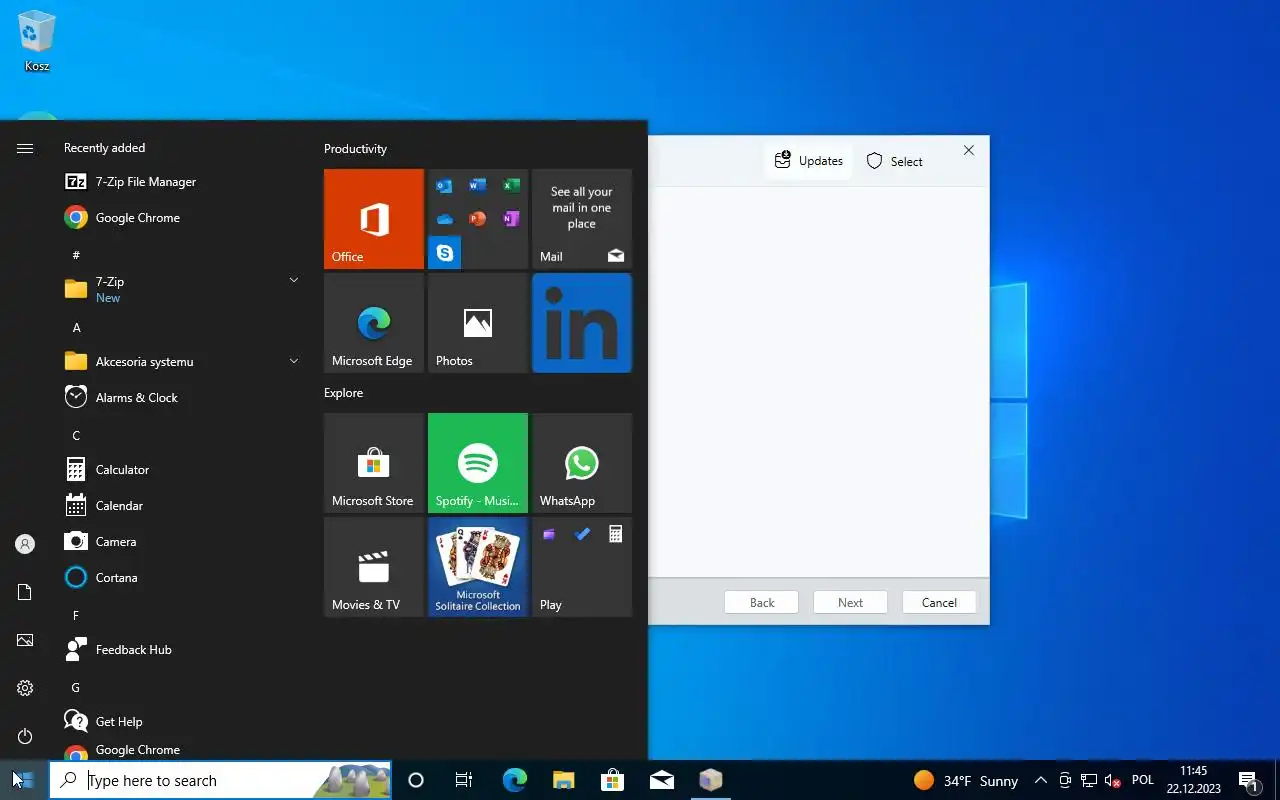The height and width of the screenshot is (800, 1280).
Task: Click the Cancel button in installer window
Action: click(939, 602)
